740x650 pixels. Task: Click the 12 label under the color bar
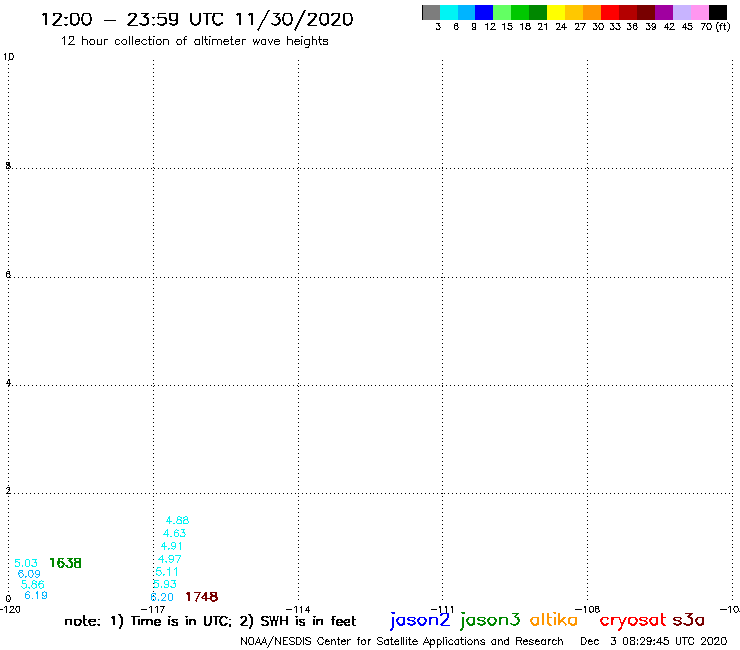pyautogui.click(x=490, y=27)
